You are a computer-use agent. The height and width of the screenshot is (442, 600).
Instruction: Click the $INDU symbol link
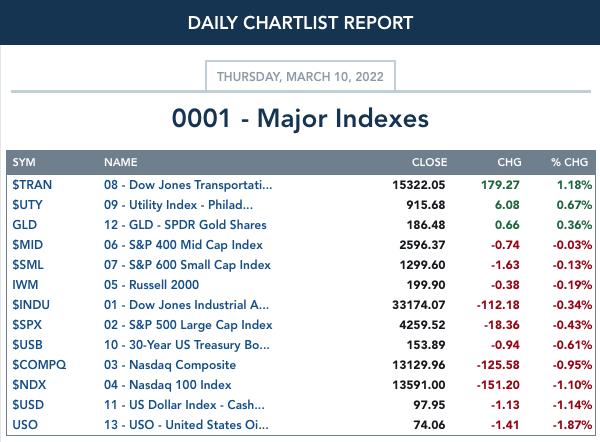31,305
